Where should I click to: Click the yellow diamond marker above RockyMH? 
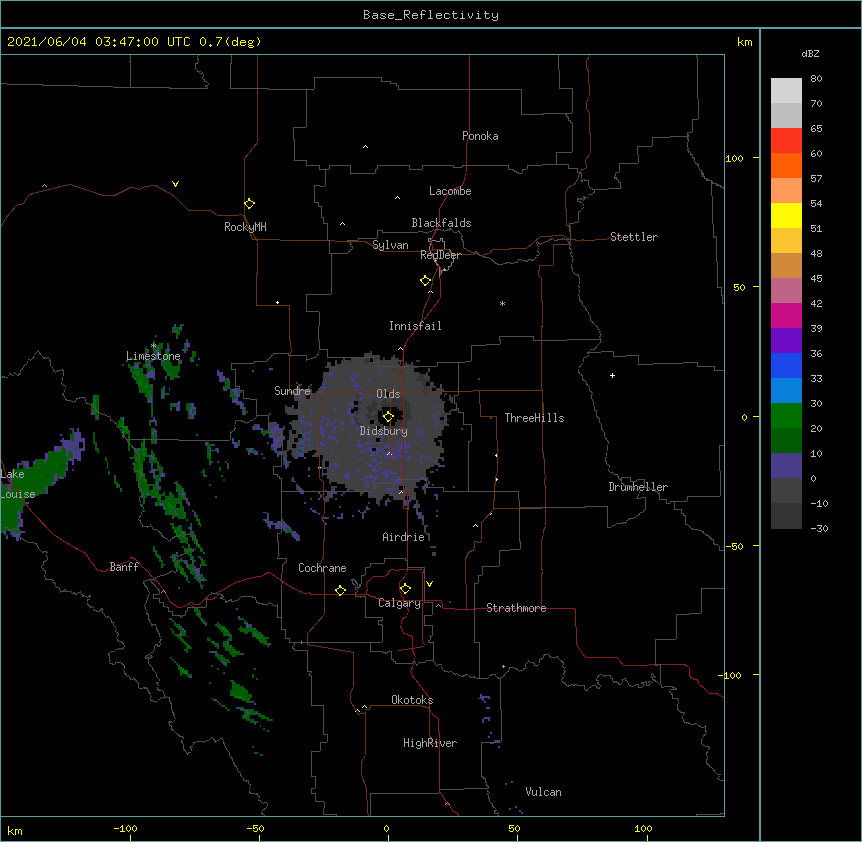250,204
